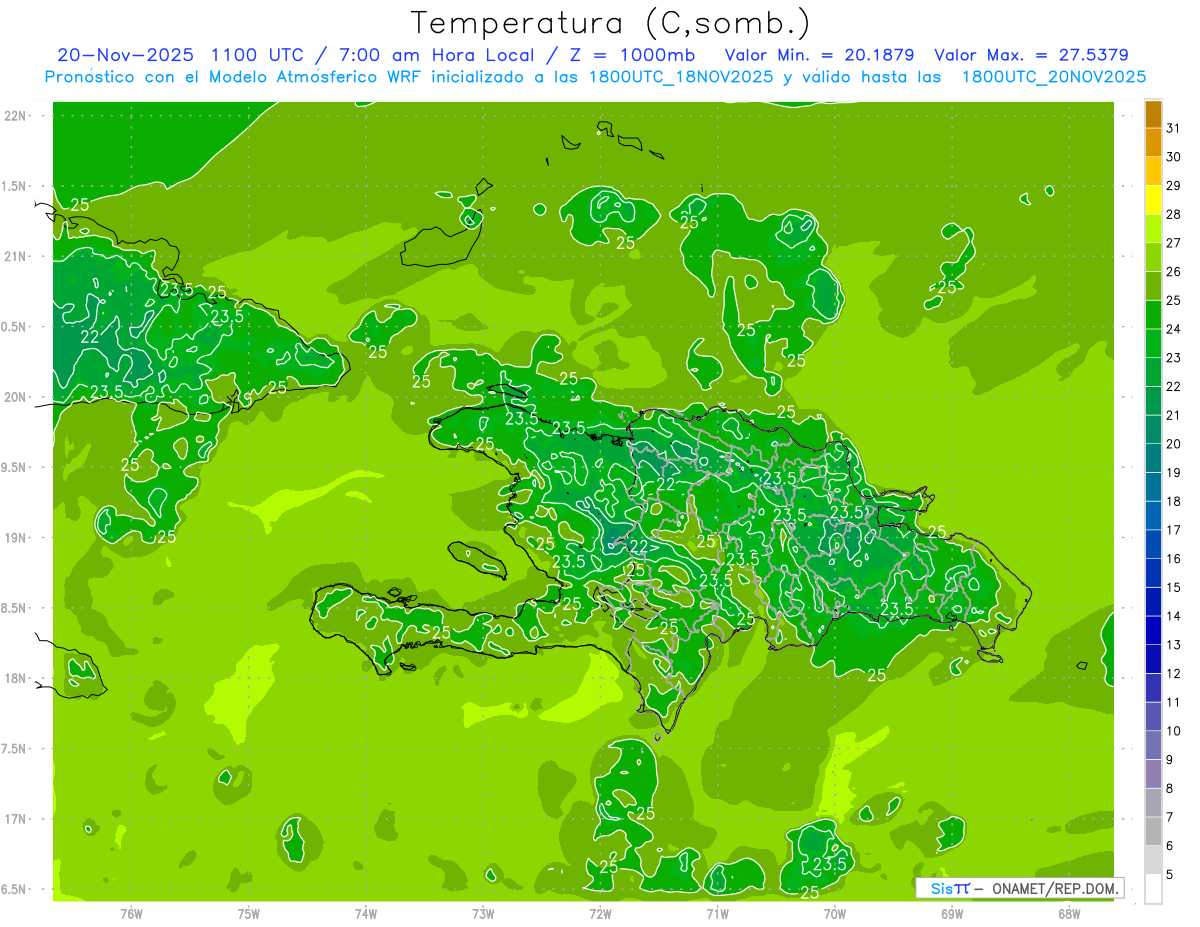Image resolution: width=1200 pixels, height=927 pixels.
Task: Pick the white swatch at bottom of color scale
Action: pos(1153,889)
